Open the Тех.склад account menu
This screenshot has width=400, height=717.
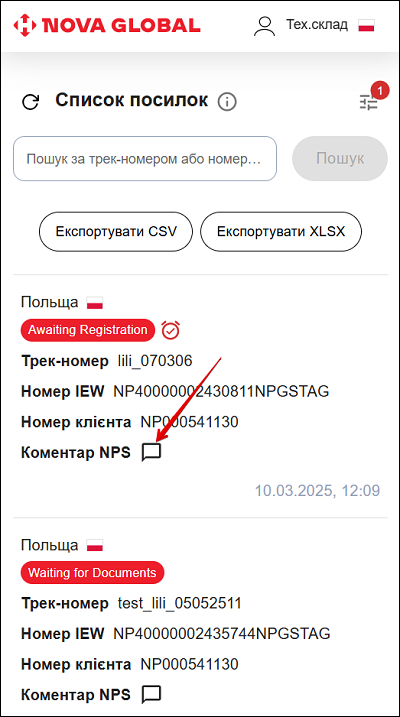pos(317,25)
